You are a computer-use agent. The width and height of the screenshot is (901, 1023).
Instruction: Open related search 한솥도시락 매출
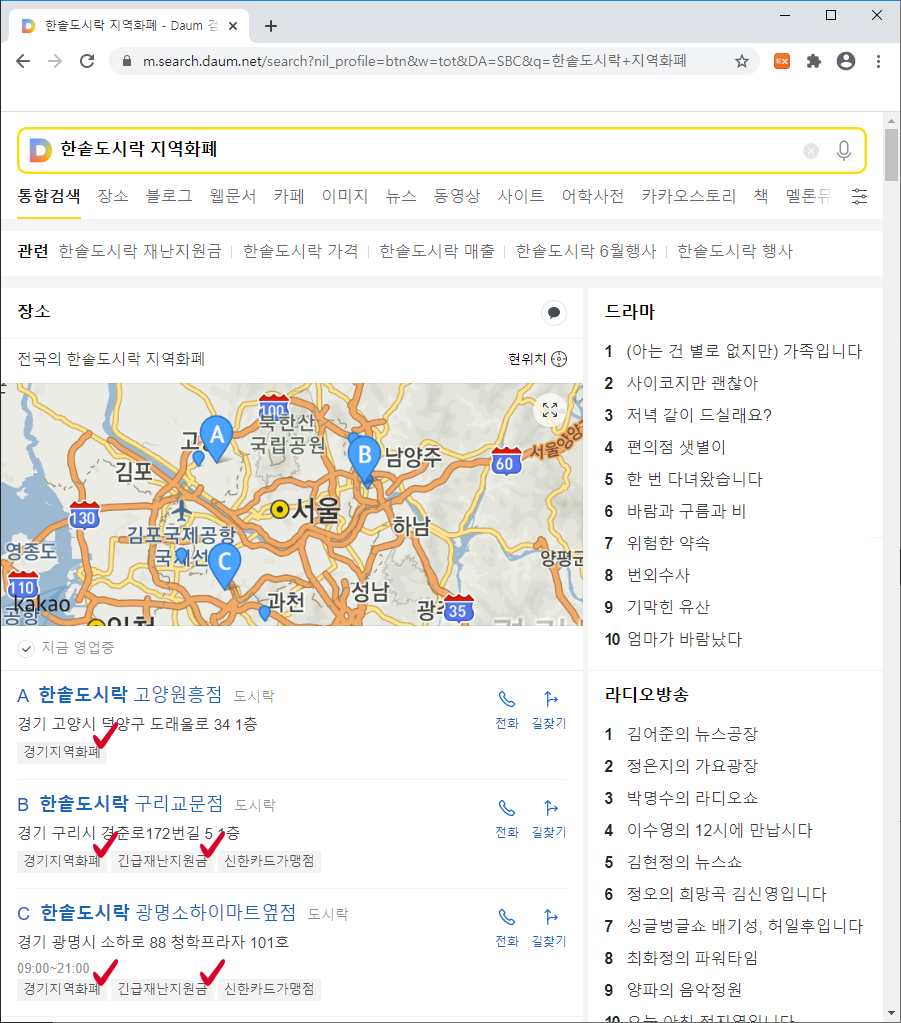tap(437, 251)
